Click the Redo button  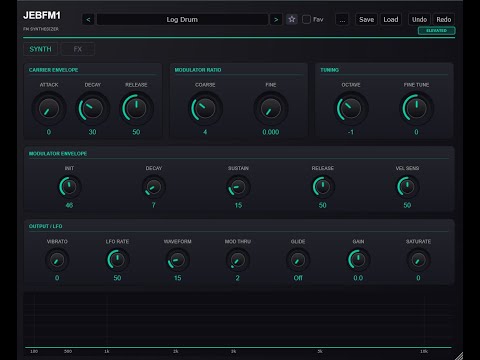click(444, 20)
